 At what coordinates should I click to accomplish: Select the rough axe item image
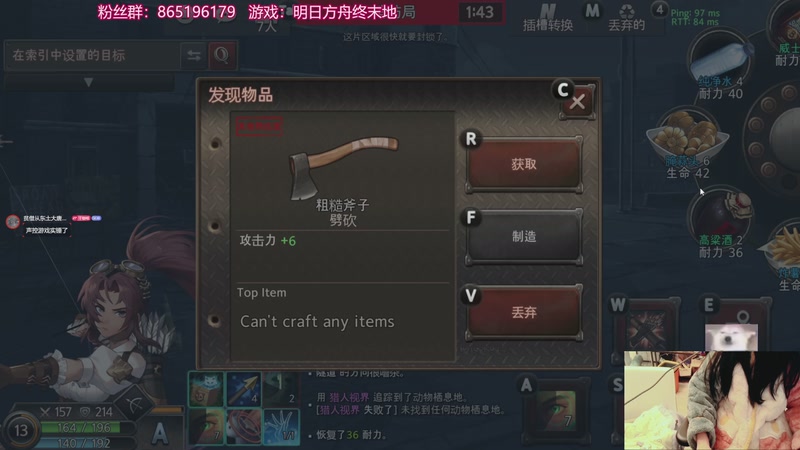click(x=343, y=167)
